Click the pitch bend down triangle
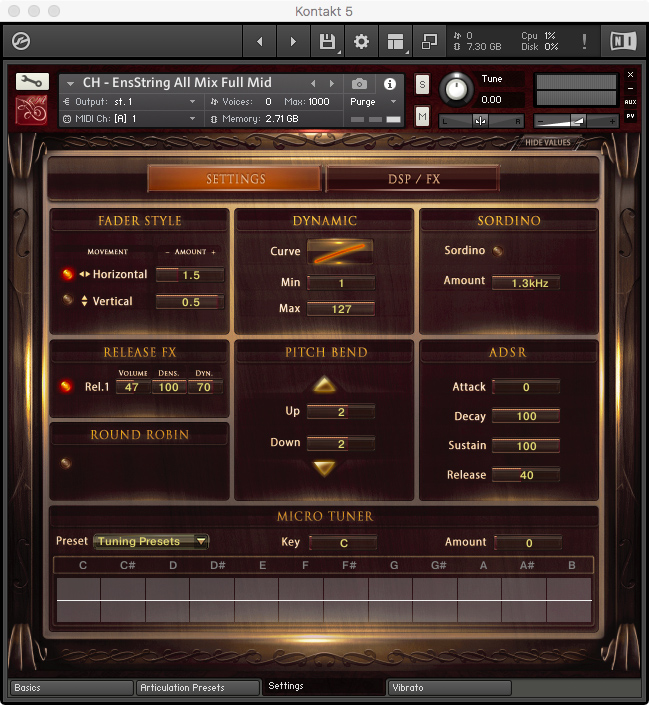 324,468
